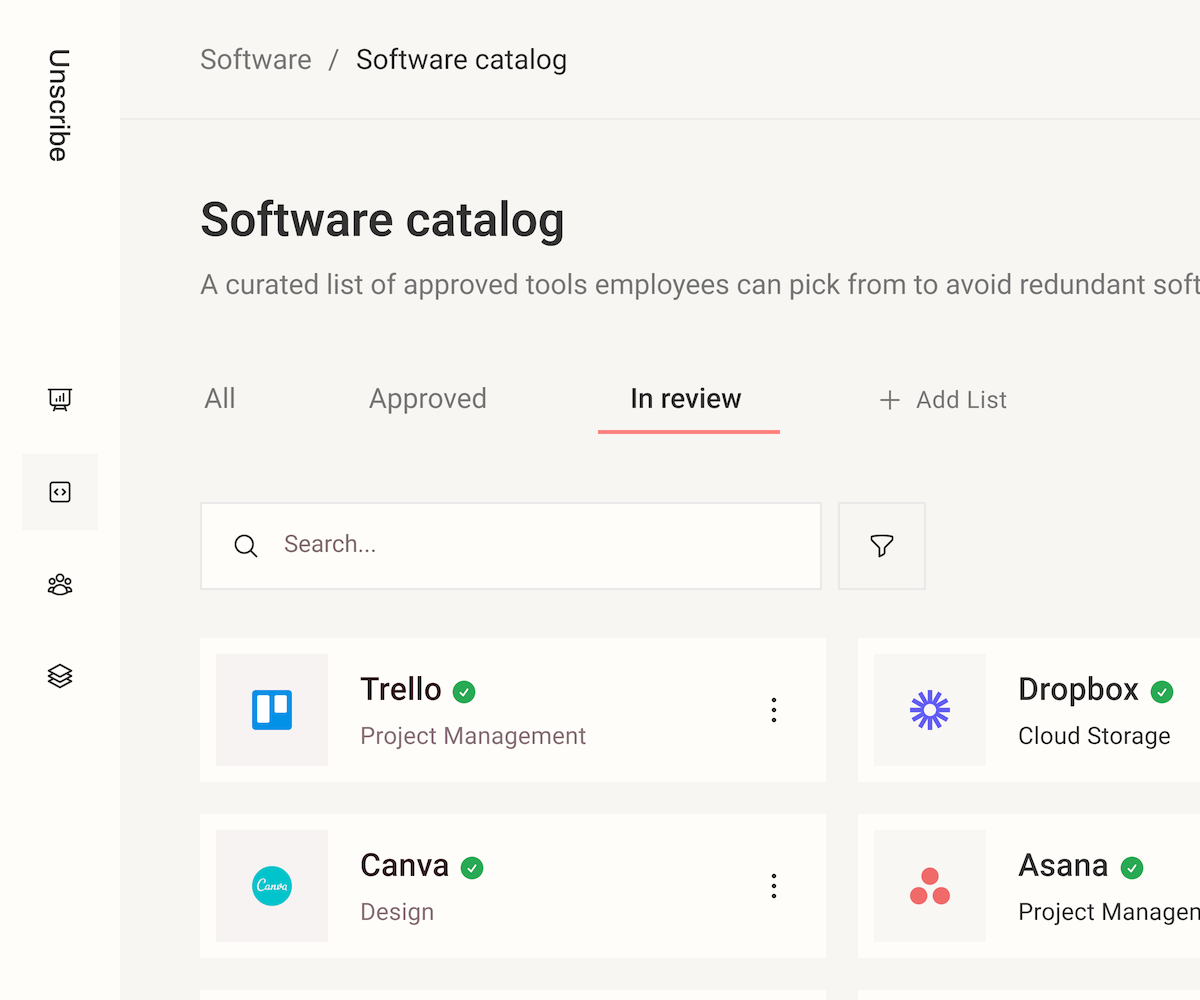Switch to the Approved tab

pyautogui.click(x=428, y=399)
